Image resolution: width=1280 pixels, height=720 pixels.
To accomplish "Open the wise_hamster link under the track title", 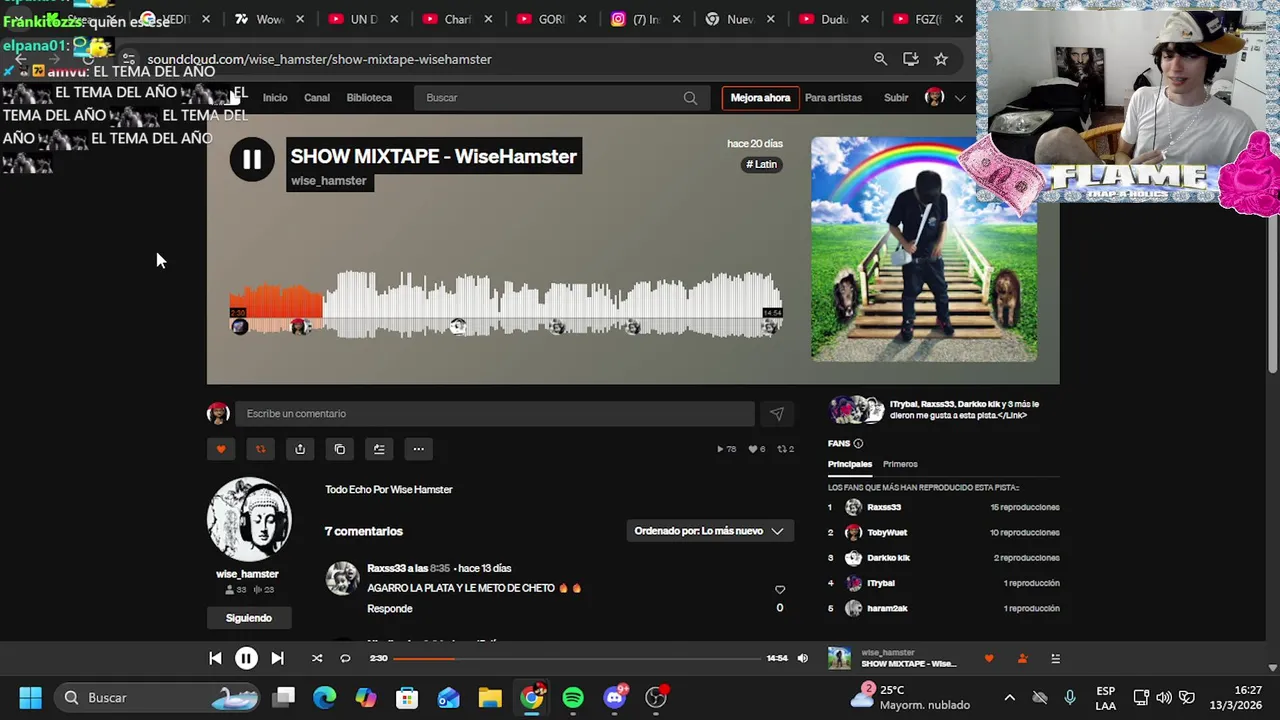I will coord(329,181).
